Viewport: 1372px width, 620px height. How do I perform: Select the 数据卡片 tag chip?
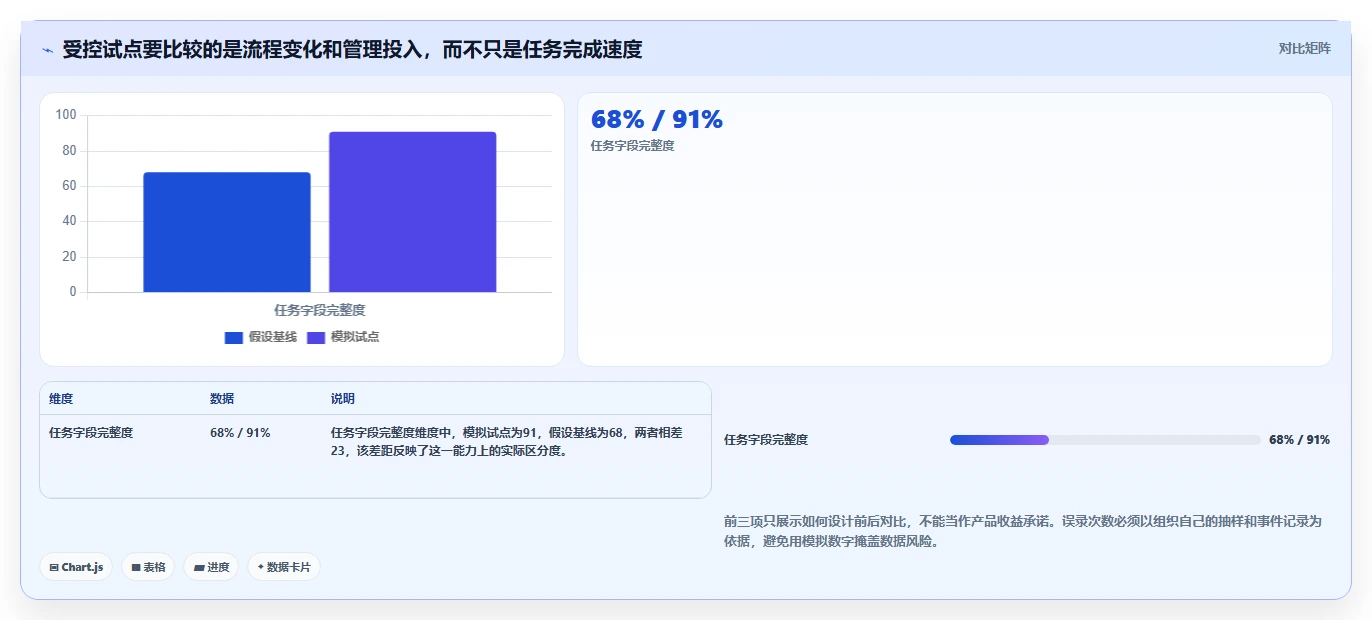click(x=284, y=567)
